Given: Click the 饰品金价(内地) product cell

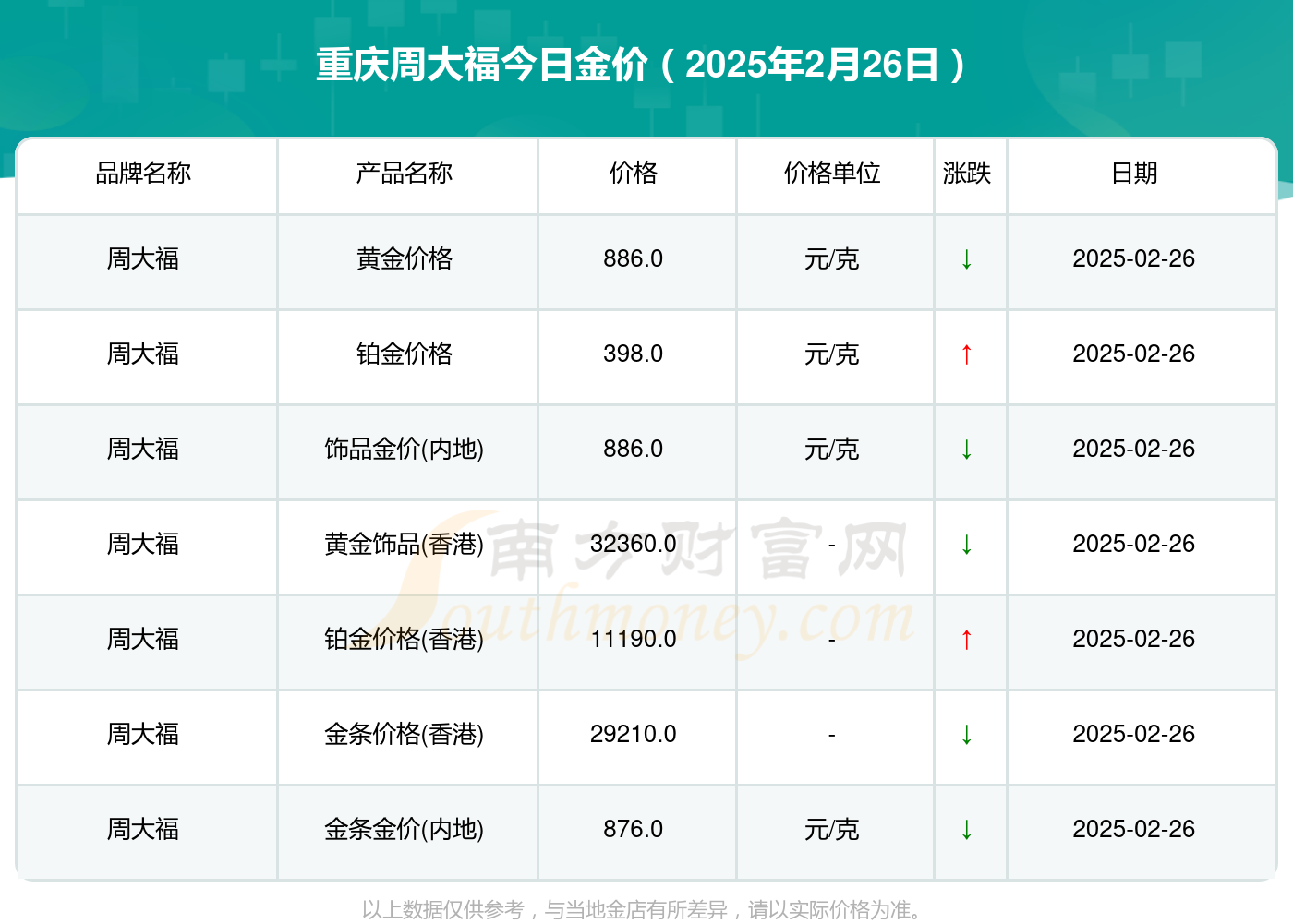Looking at the screenshot, I should click(x=405, y=450).
